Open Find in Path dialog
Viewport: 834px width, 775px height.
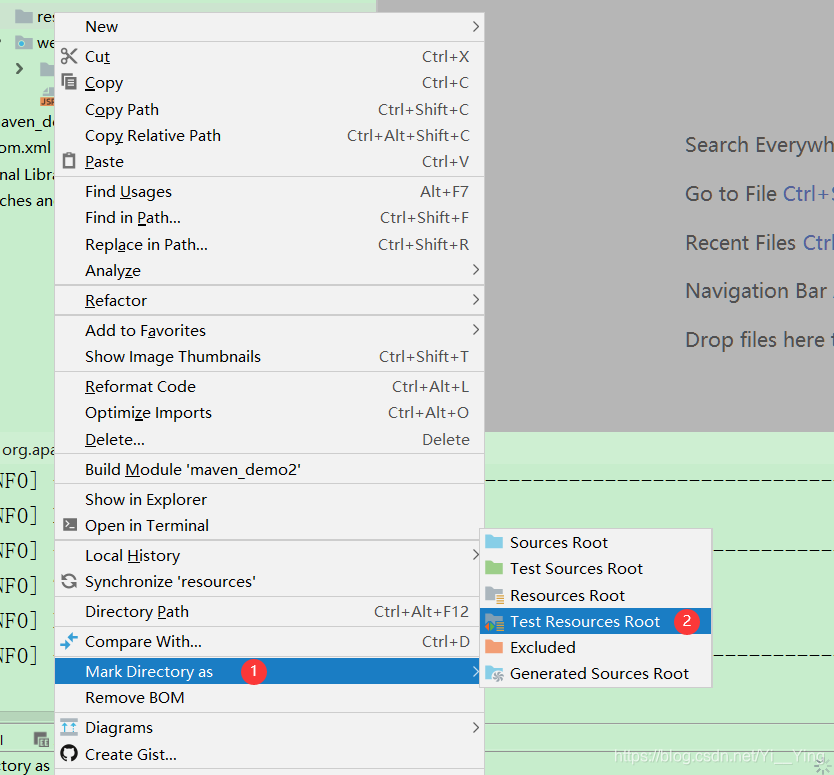pyautogui.click(x=269, y=217)
